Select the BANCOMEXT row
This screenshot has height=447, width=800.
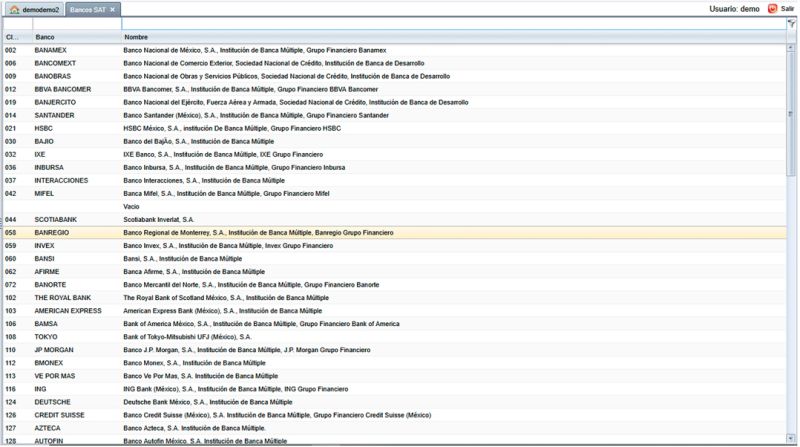(394, 63)
